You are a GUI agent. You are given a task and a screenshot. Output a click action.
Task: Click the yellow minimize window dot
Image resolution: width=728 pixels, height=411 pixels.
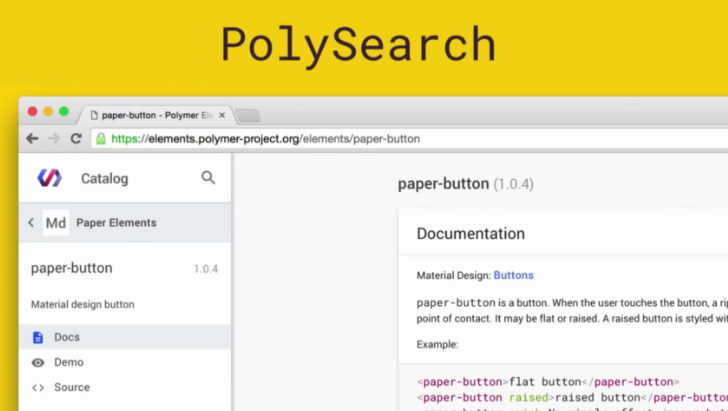click(x=48, y=111)
